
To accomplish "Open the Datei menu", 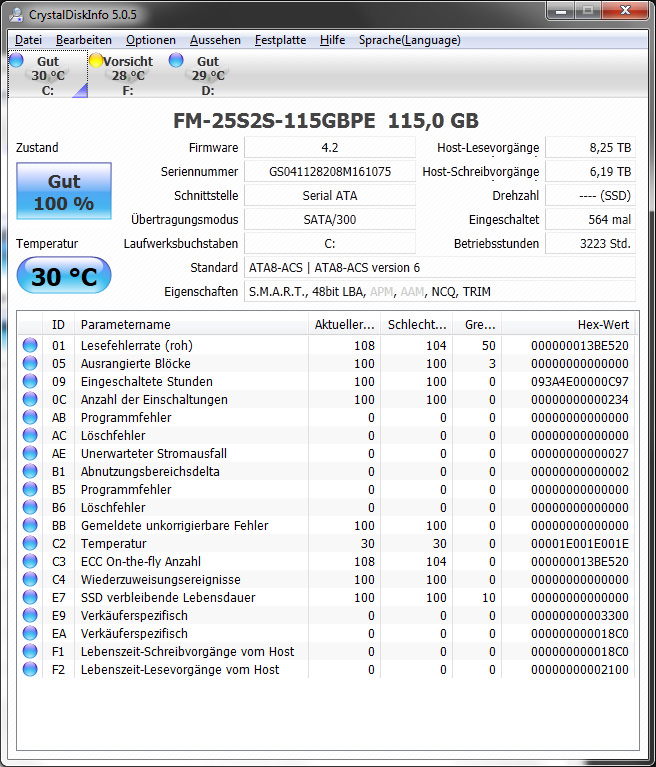I will [28, 40].
